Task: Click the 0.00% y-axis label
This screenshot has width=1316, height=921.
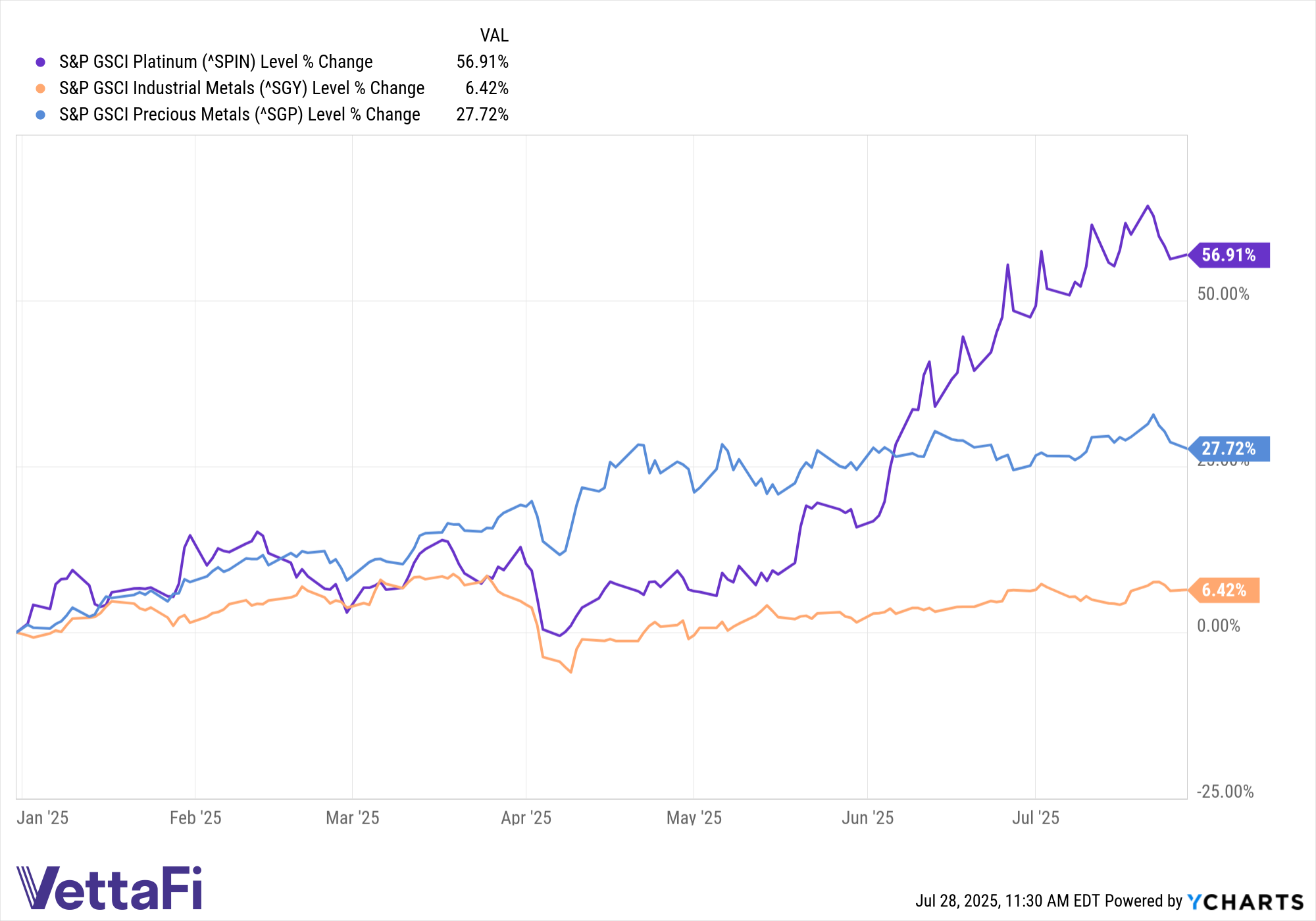Action: pos(1219,625)
